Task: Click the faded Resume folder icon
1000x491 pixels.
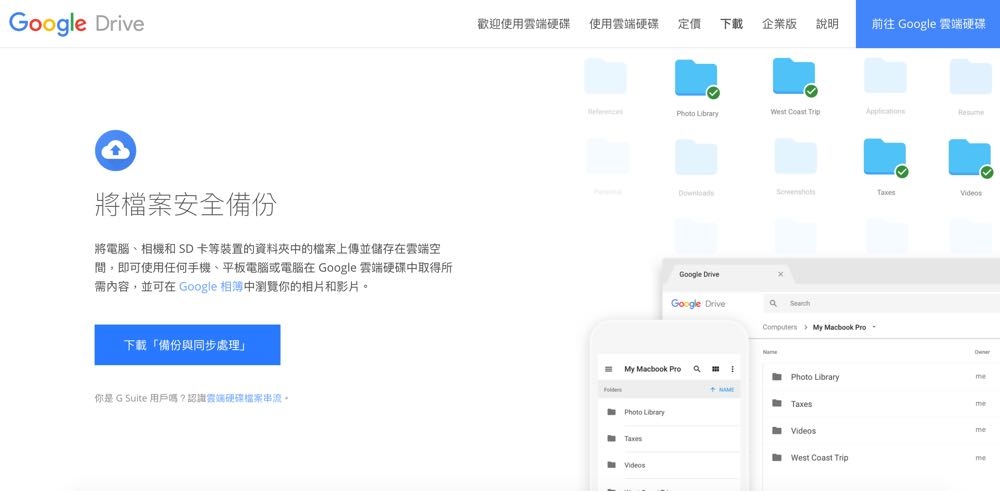Action: point(971,77)
